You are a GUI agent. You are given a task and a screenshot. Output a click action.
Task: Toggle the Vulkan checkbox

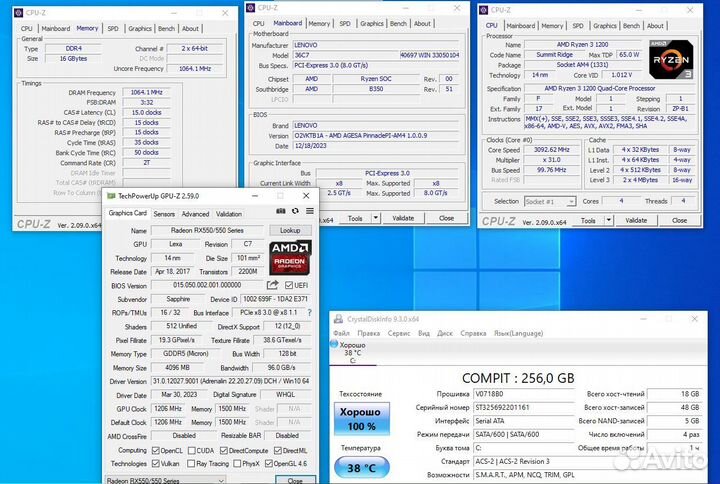click(x=156, y=463)
